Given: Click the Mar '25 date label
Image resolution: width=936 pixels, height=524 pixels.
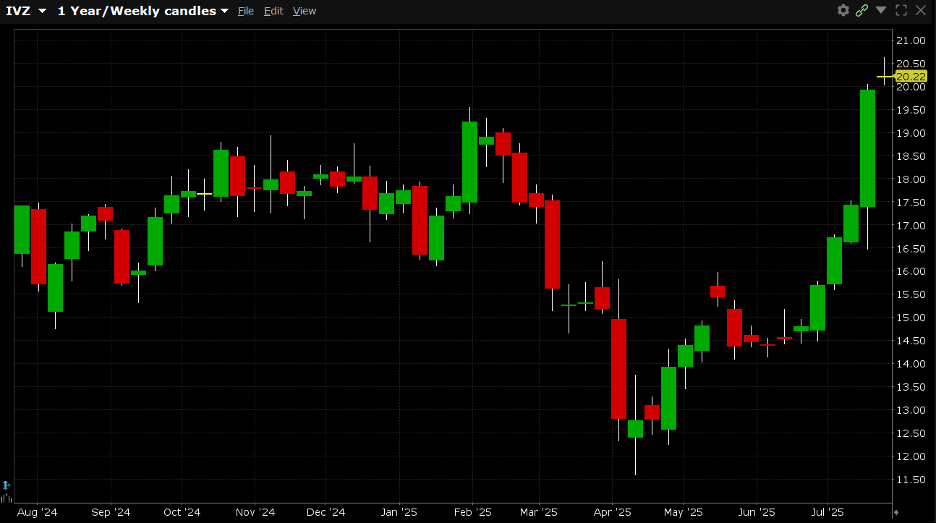Looking at the screenshot, I should [538, 513].
